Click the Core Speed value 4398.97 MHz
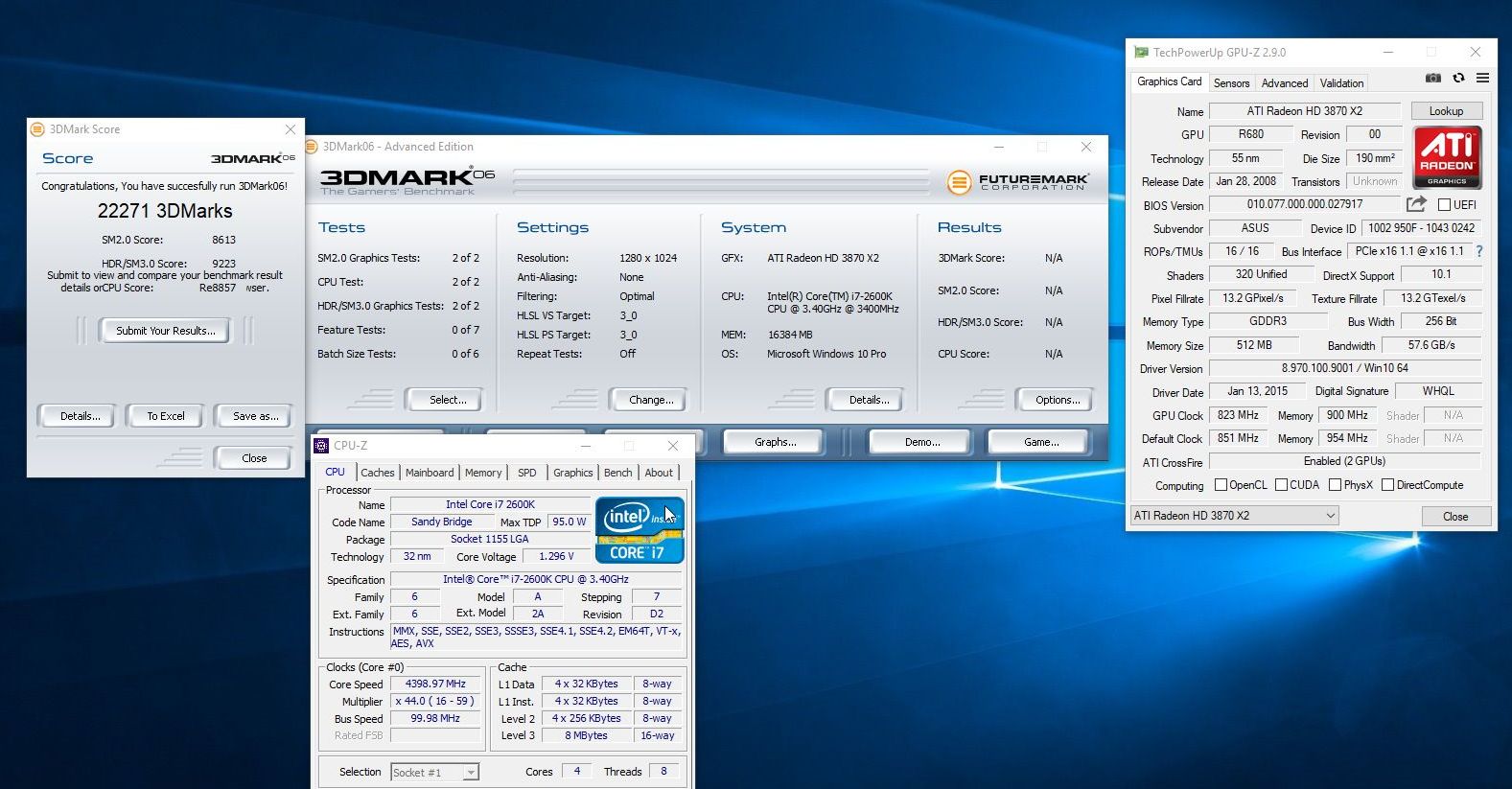This screenshot has width=1512, height=789. pyautogui.click(x=435, y=684)
